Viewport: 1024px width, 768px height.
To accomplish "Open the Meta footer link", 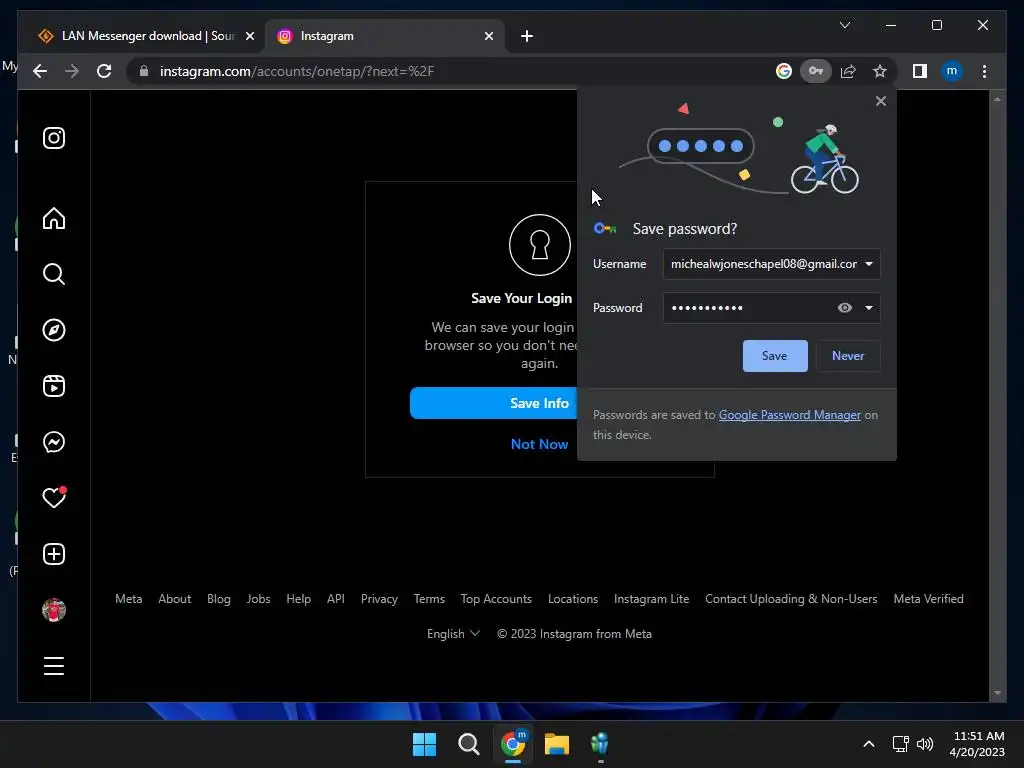I will [129, 599].
